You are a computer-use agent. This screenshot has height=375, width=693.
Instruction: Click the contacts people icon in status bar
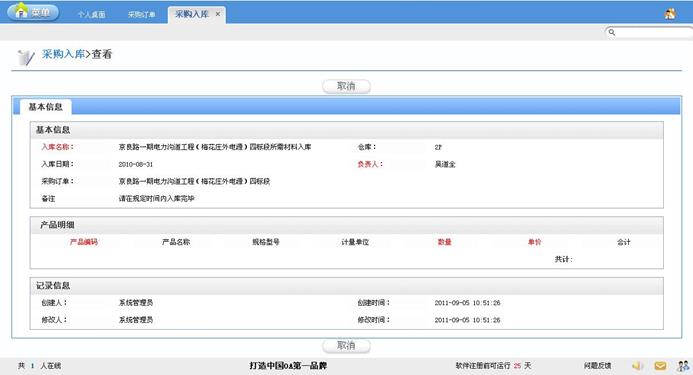(x=683, y=366)
